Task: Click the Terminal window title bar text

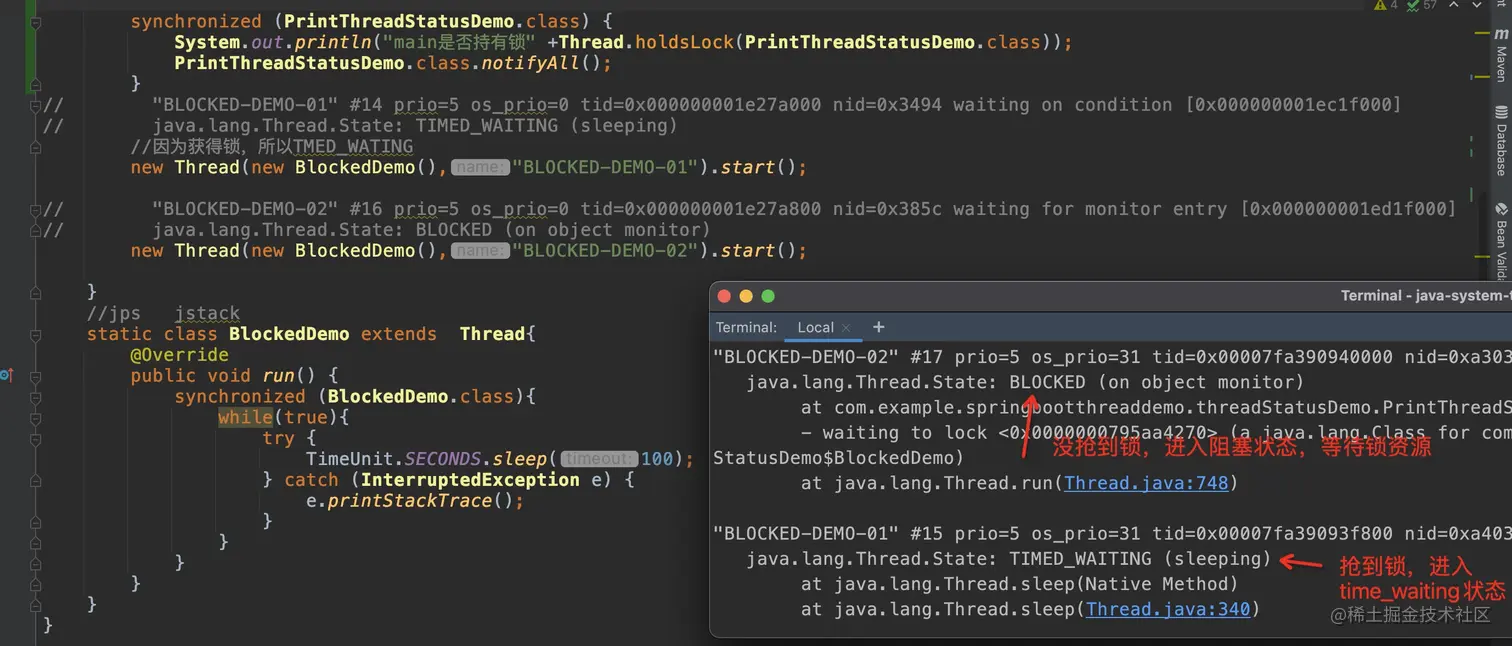Action: pos(1425,296)
